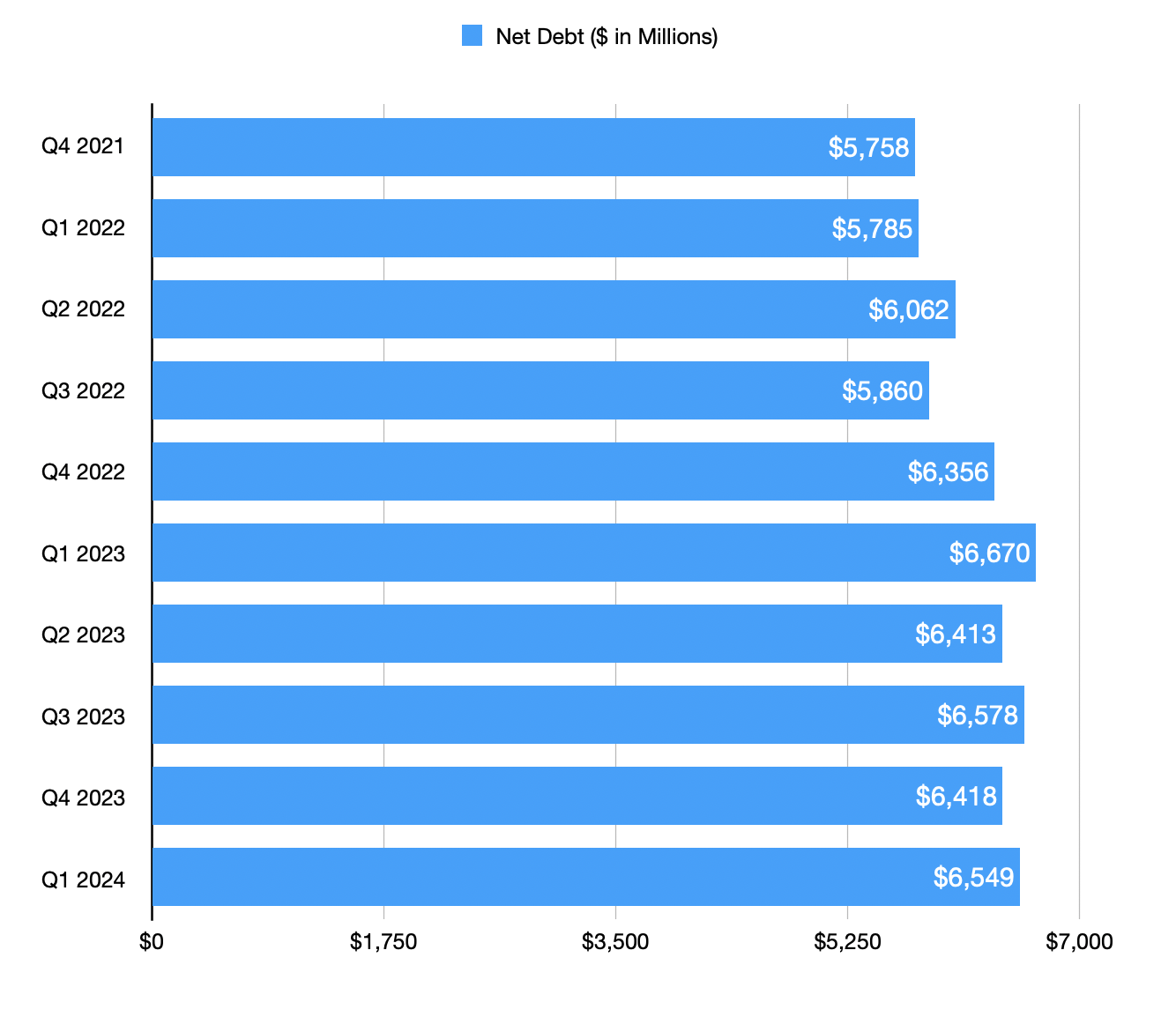Click the $5,250 axis tick label

(x=847, y=942)
